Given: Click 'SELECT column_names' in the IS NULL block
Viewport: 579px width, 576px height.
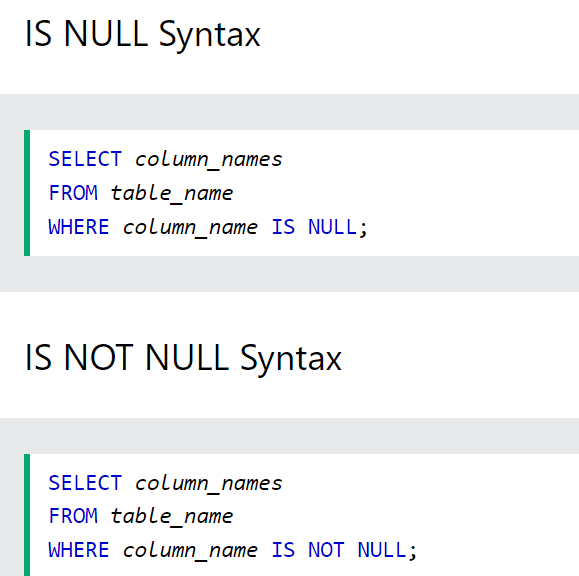Looking at the screenshot, I should tap(165, 160).
